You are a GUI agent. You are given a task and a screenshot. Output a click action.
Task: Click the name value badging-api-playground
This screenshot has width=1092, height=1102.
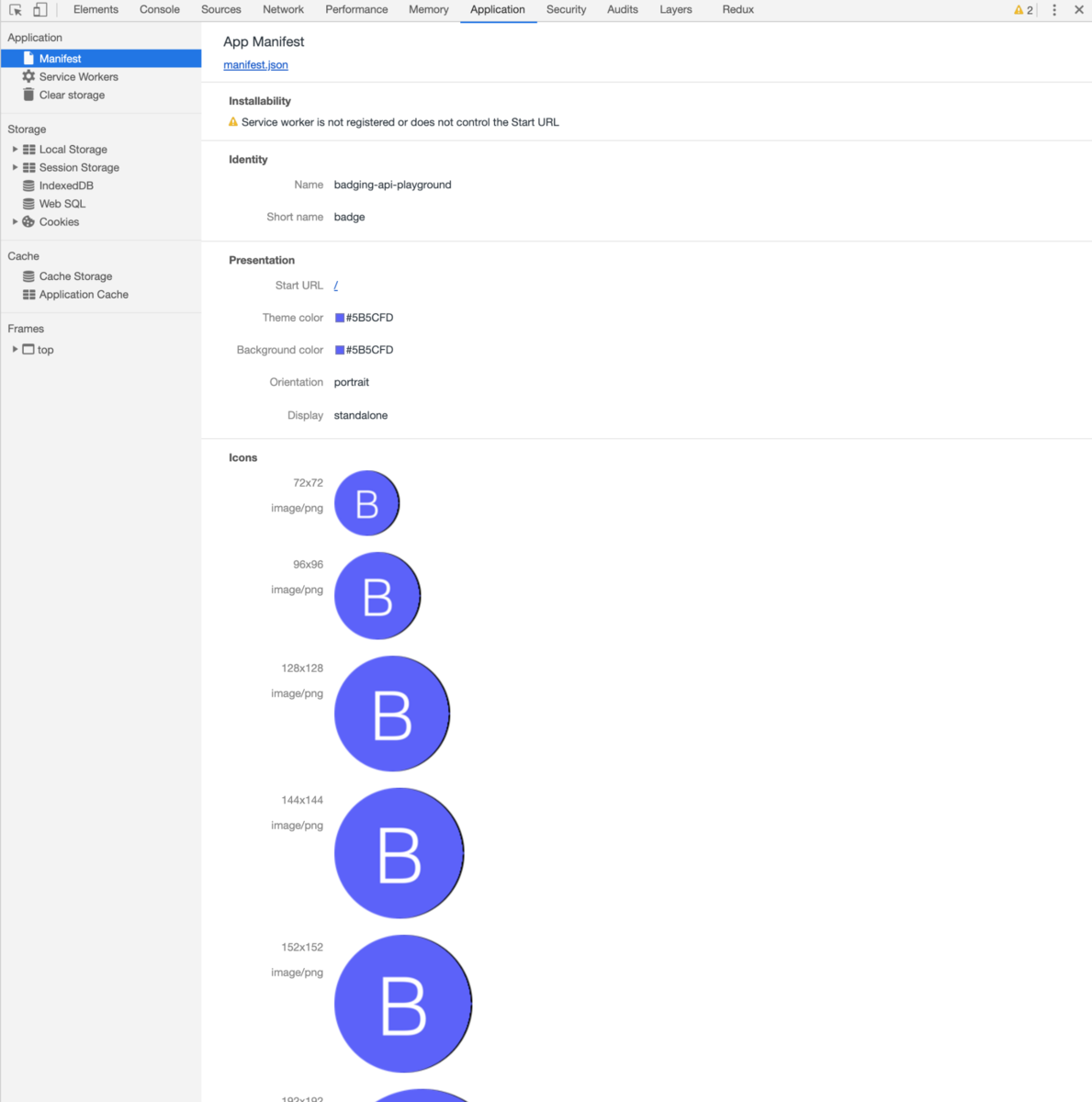[x=392, y=185]
